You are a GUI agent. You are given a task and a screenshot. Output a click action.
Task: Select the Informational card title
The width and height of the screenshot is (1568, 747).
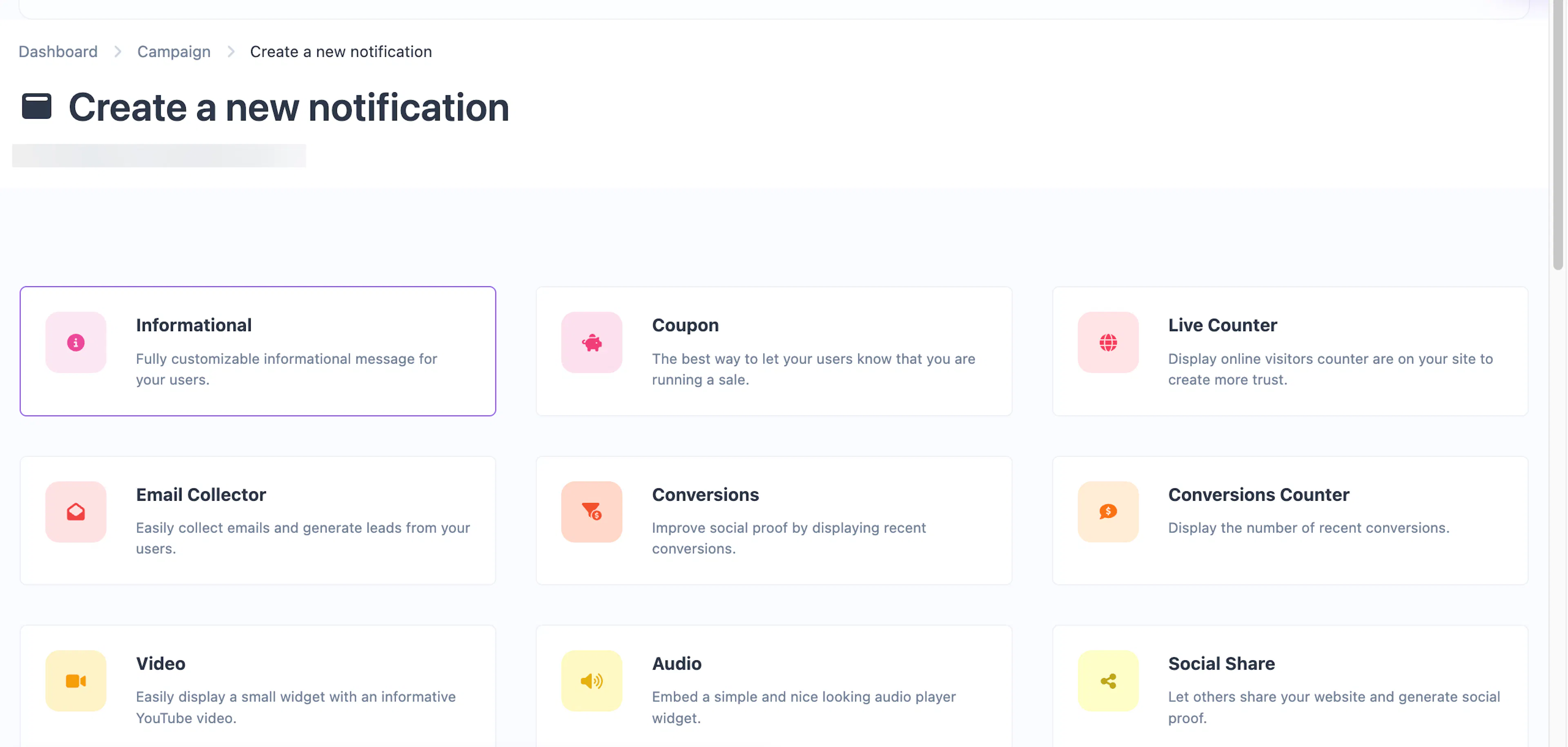point(194,325)
